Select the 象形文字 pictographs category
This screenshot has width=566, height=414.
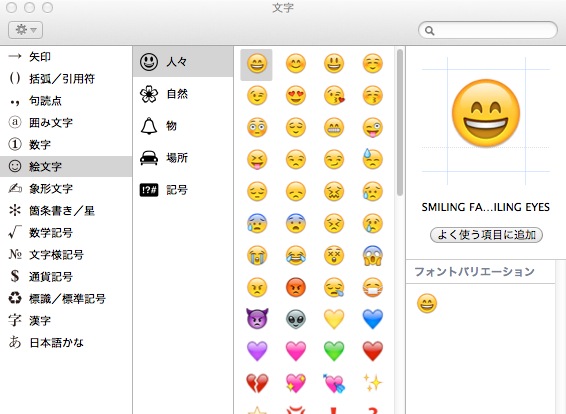(x=66, y=188)
